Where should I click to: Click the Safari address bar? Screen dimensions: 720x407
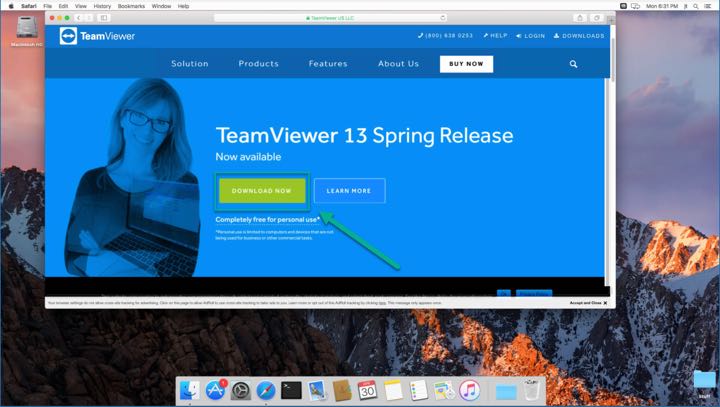(330, 18)
